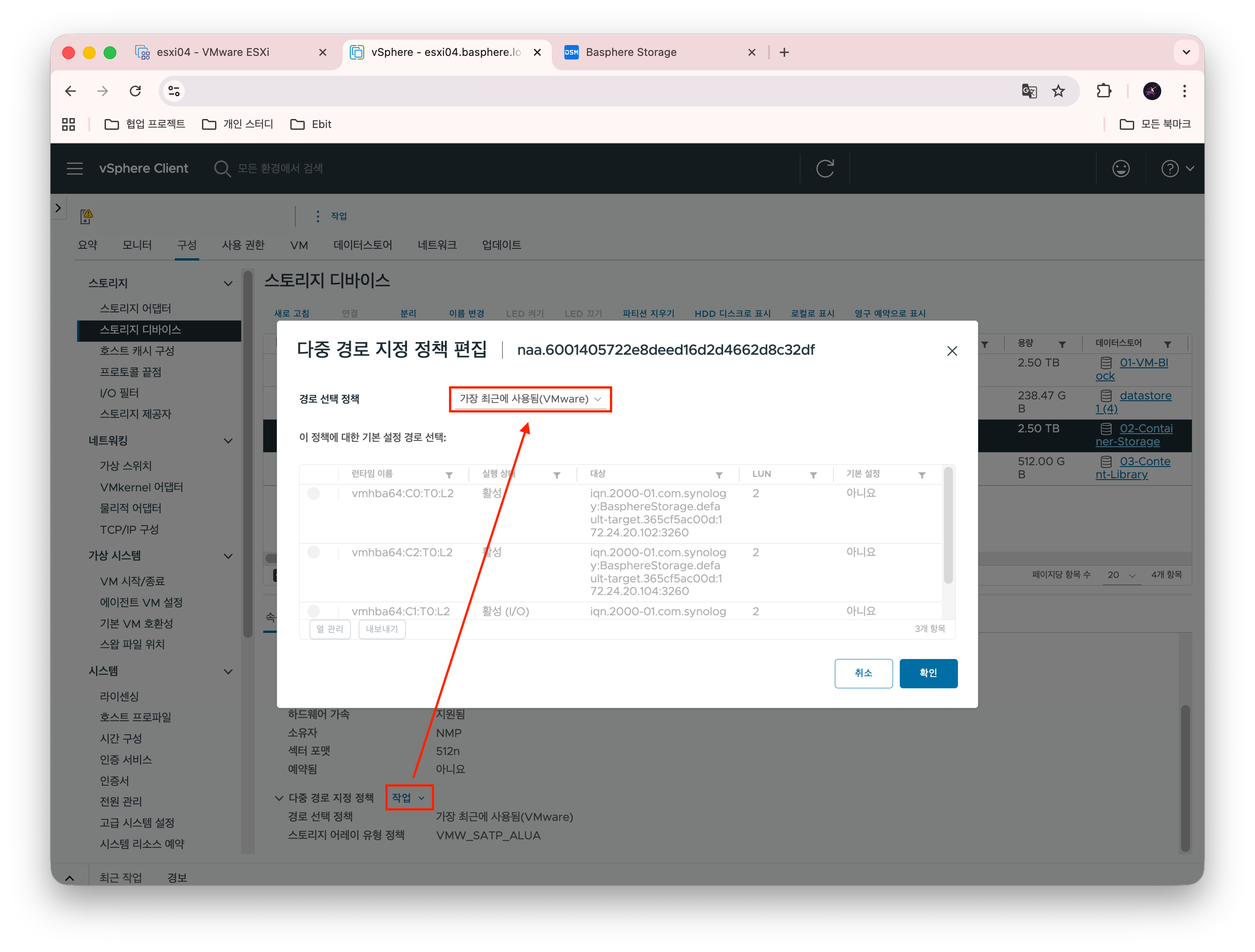1255x952 pixels.
Task: Click the 취소 cancel button
Action: 863,673
